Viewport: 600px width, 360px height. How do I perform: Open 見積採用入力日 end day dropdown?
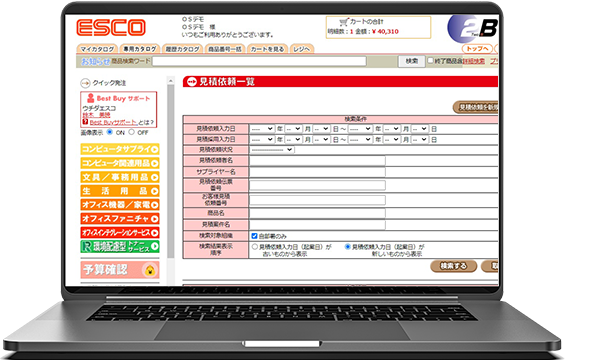pyautogui.click(x=420, y=140)
